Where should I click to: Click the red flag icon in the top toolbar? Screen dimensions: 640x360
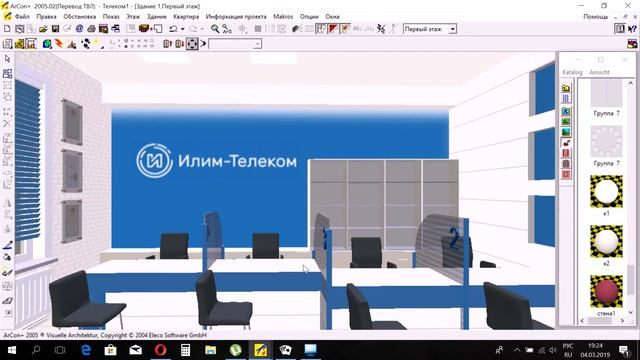pyautogui.click(x=333, y=29)
